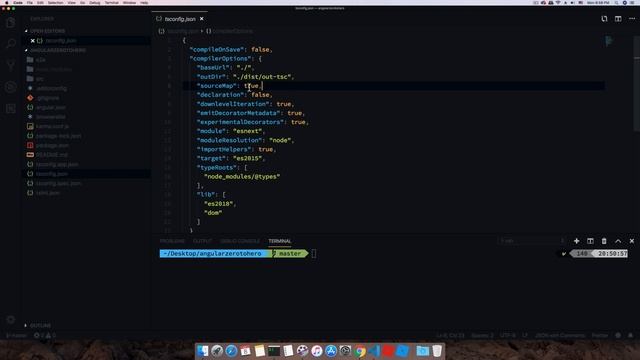Open the notifications bell in status bar
640x360 pixels.
(x=631, y=336)
